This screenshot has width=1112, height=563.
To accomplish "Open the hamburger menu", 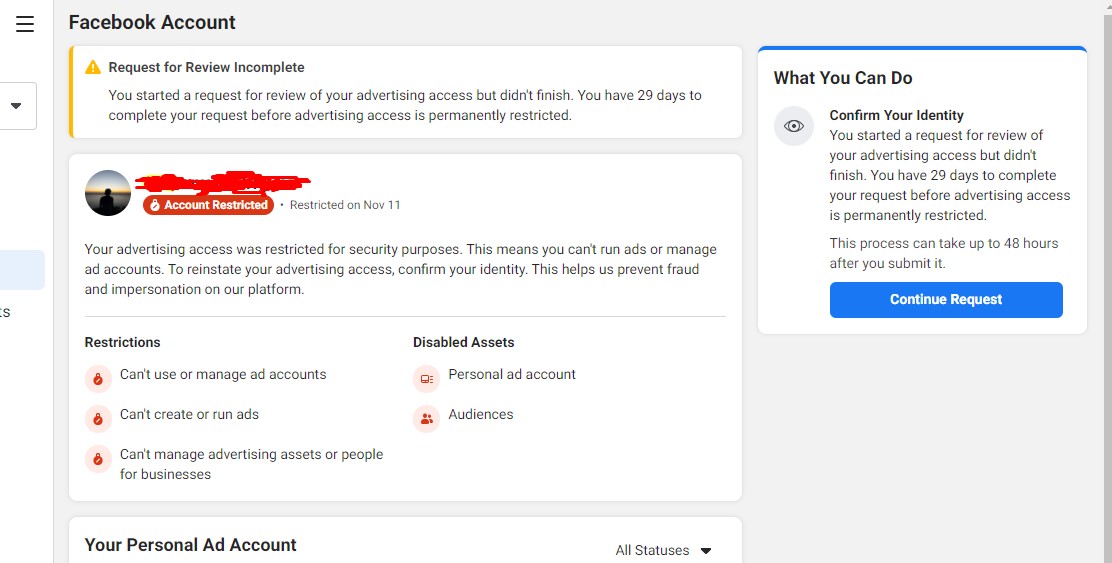I will click(x=25, y=24).
